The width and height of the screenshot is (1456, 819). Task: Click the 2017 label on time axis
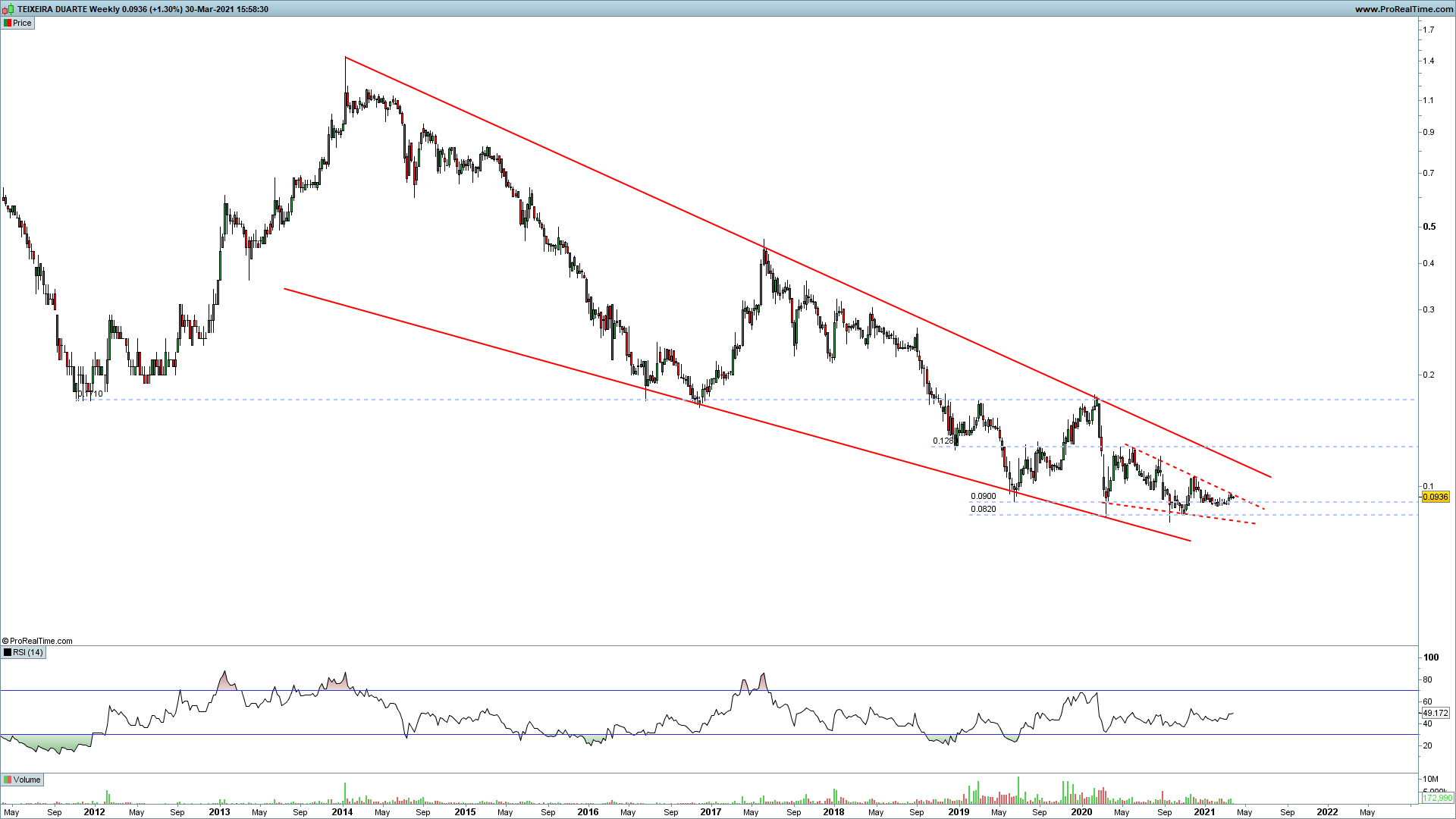711,811
